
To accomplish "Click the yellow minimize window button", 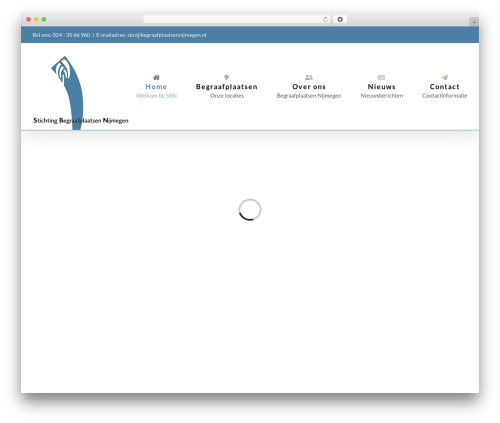I will click(x=36, y=19).
